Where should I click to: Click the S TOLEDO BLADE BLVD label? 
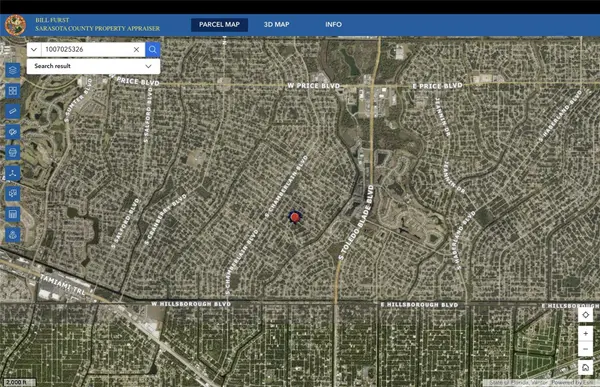coord(356,223)
